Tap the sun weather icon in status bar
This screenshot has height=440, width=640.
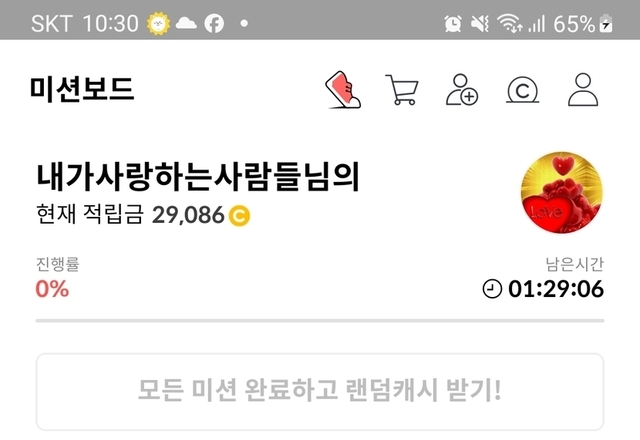(x=158, y=23)
